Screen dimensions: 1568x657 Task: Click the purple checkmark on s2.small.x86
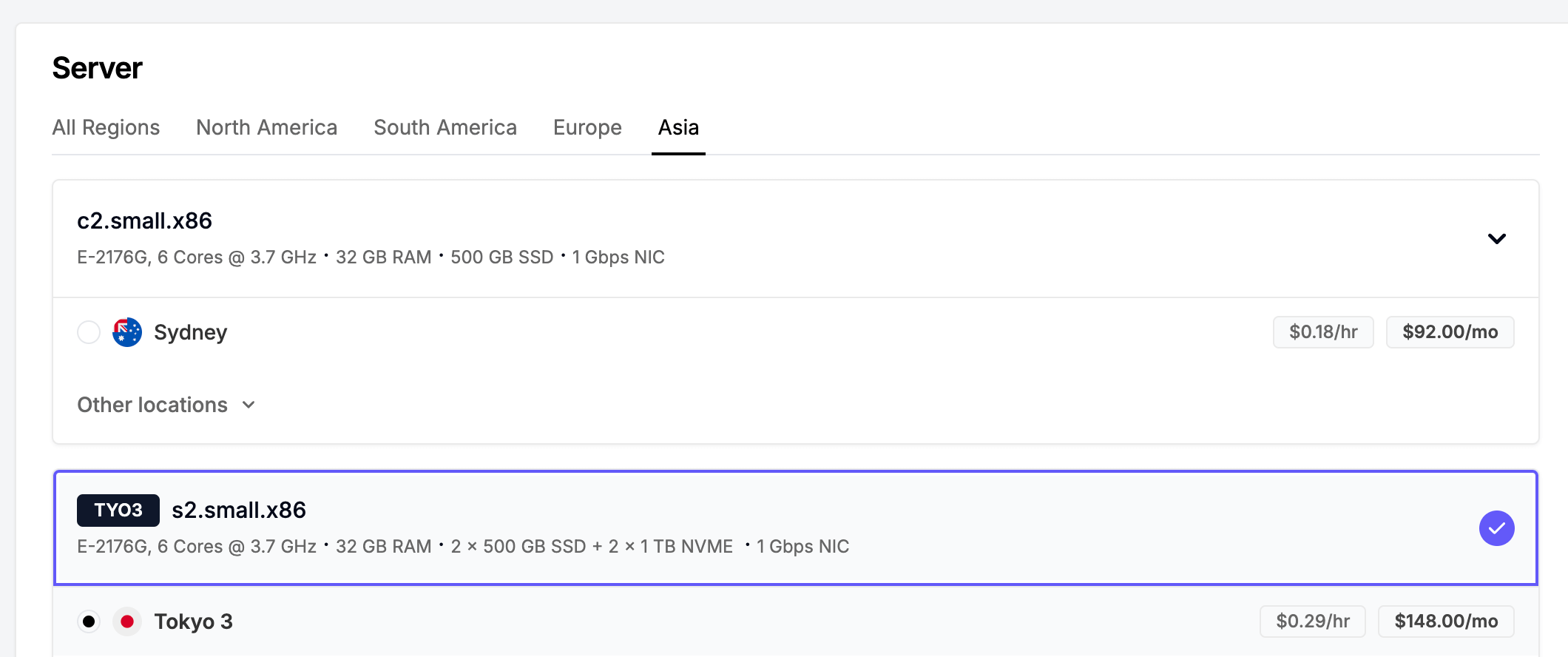click(1496, 528)
